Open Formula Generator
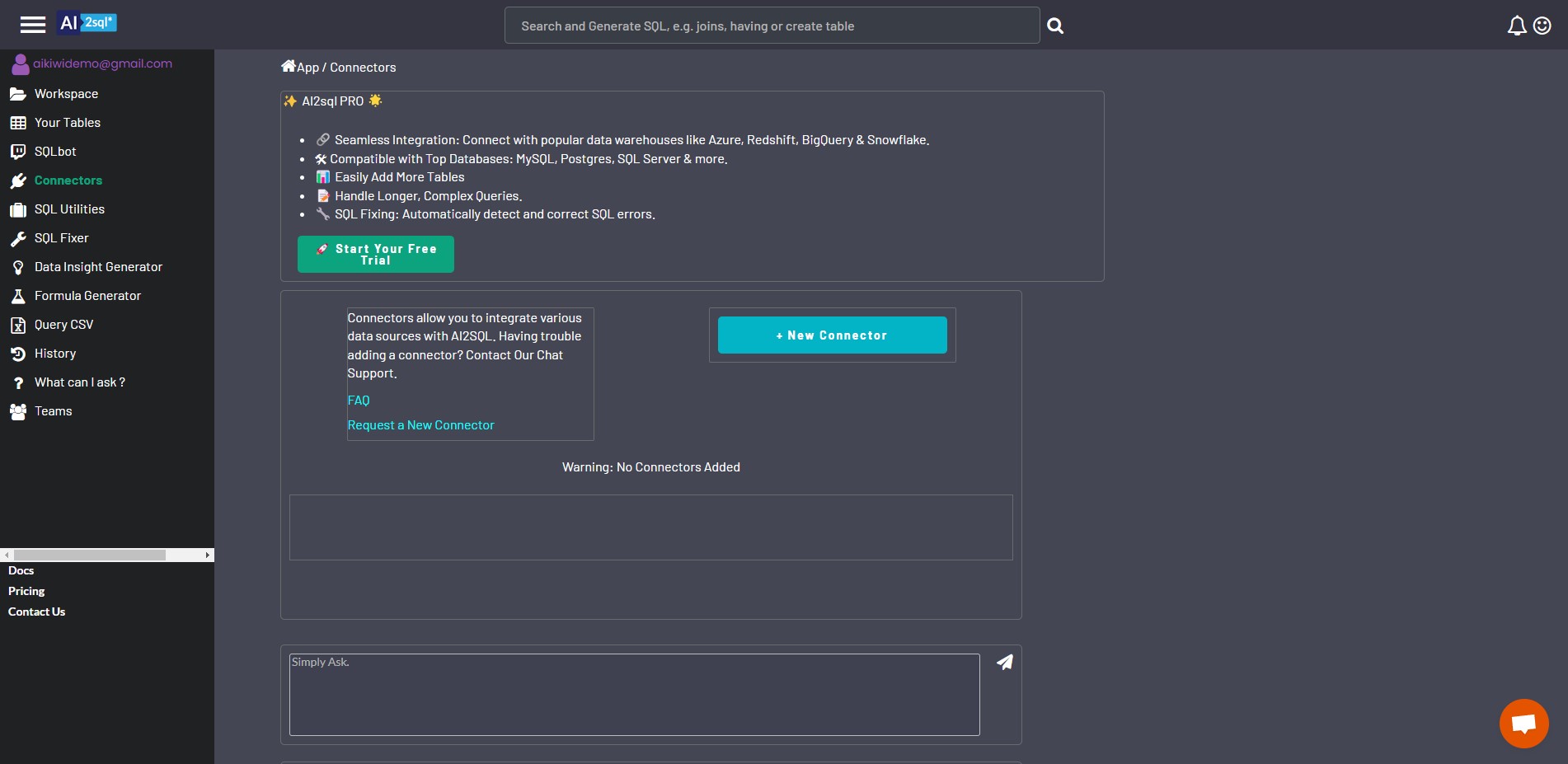The height and width of the screenshot is (764, 1568). click(x=87, y=296)
